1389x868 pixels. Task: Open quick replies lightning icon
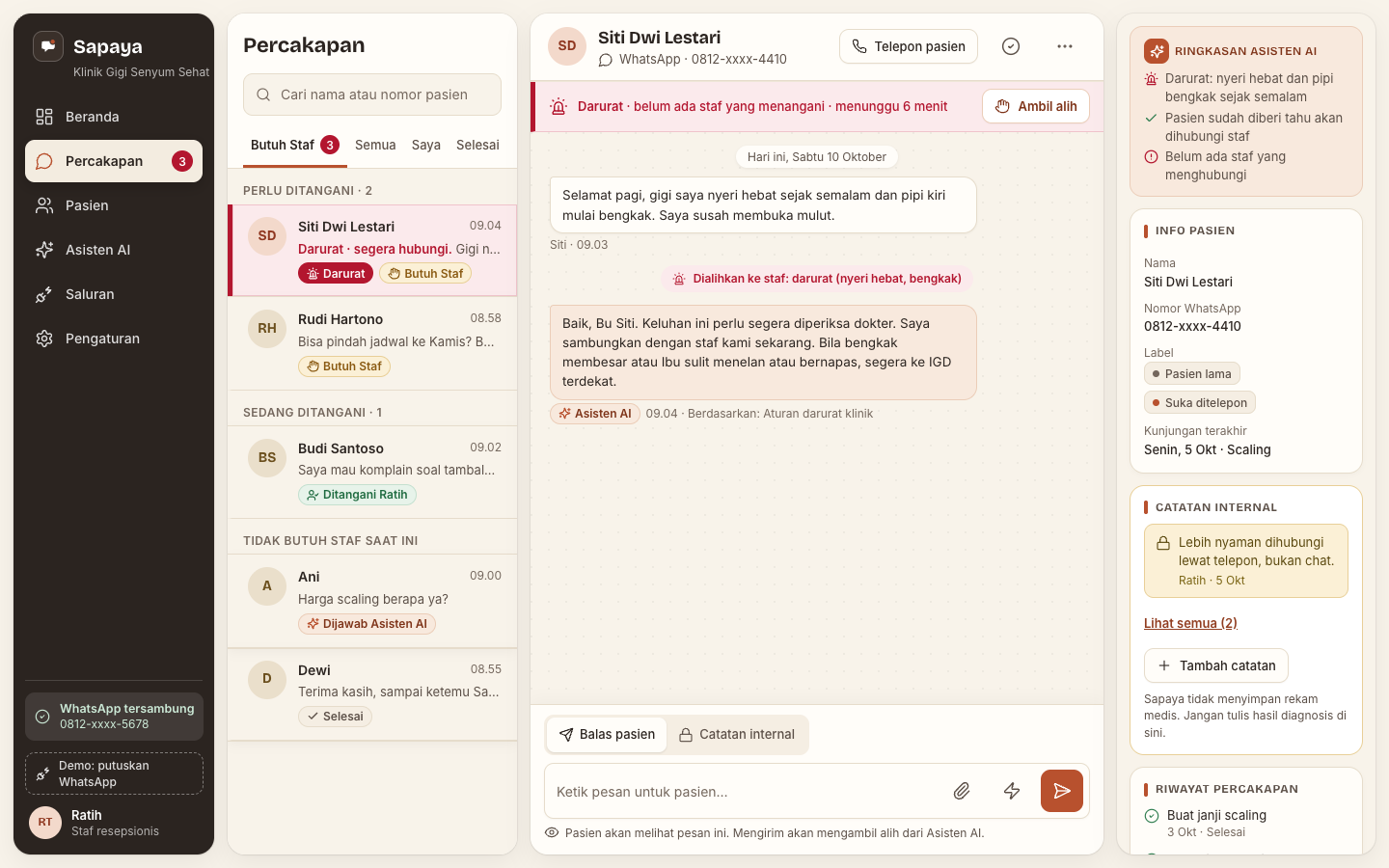[x=1012, y=791]
